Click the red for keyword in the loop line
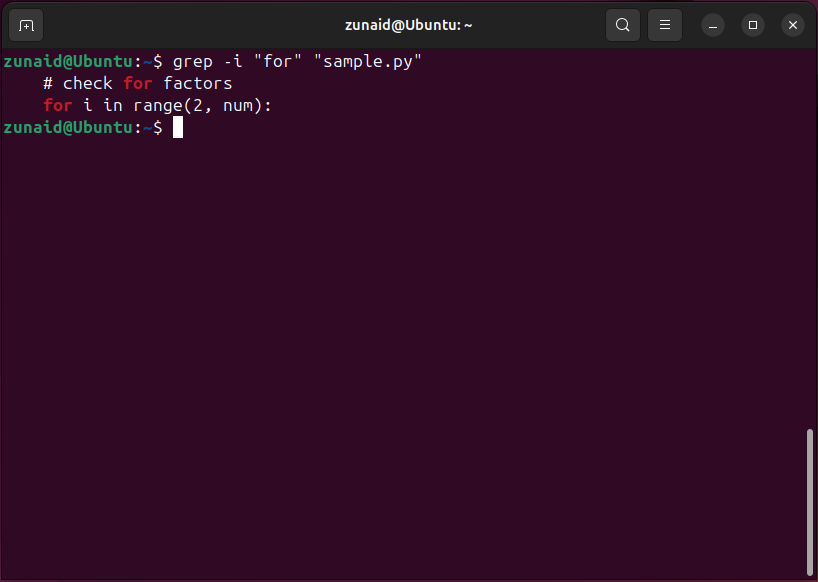 (x=57, y=105)
